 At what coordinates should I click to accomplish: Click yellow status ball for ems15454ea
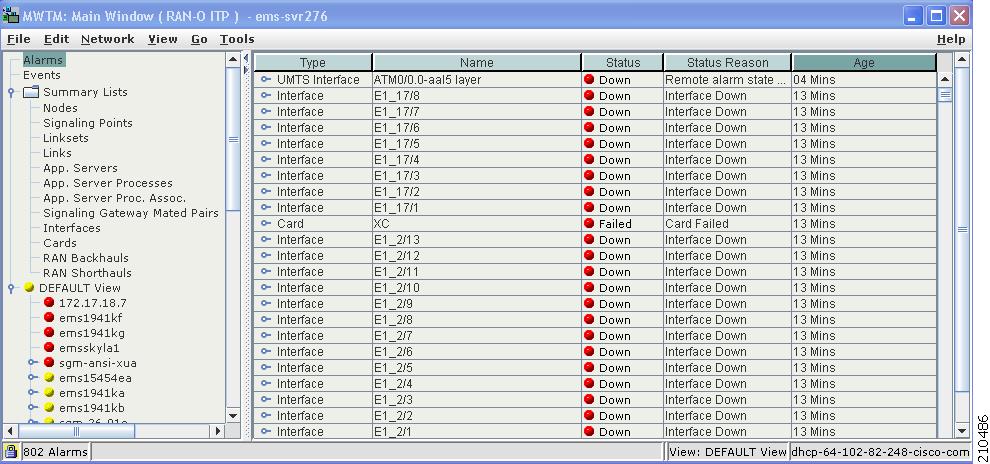49,378
